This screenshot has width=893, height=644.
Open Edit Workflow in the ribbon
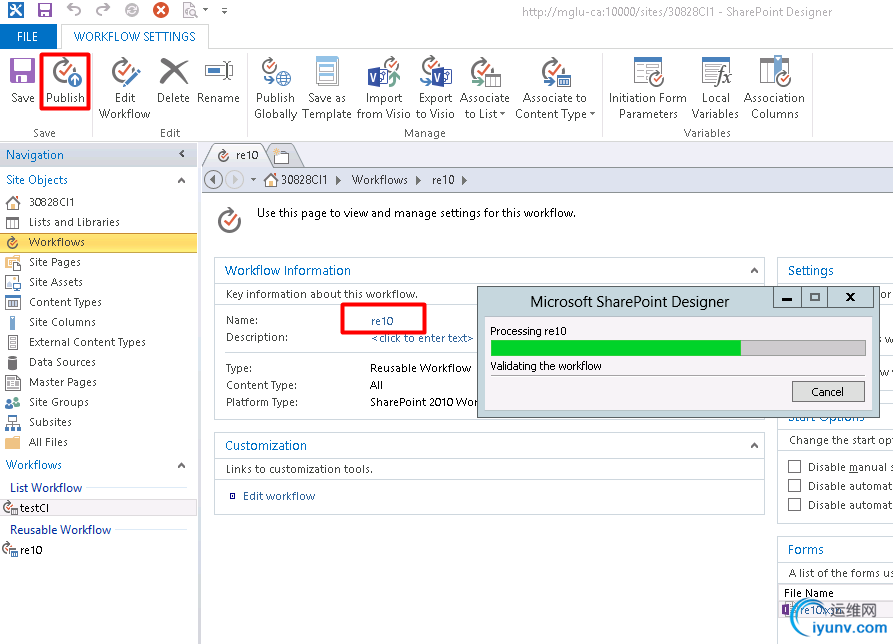point(125,88)
